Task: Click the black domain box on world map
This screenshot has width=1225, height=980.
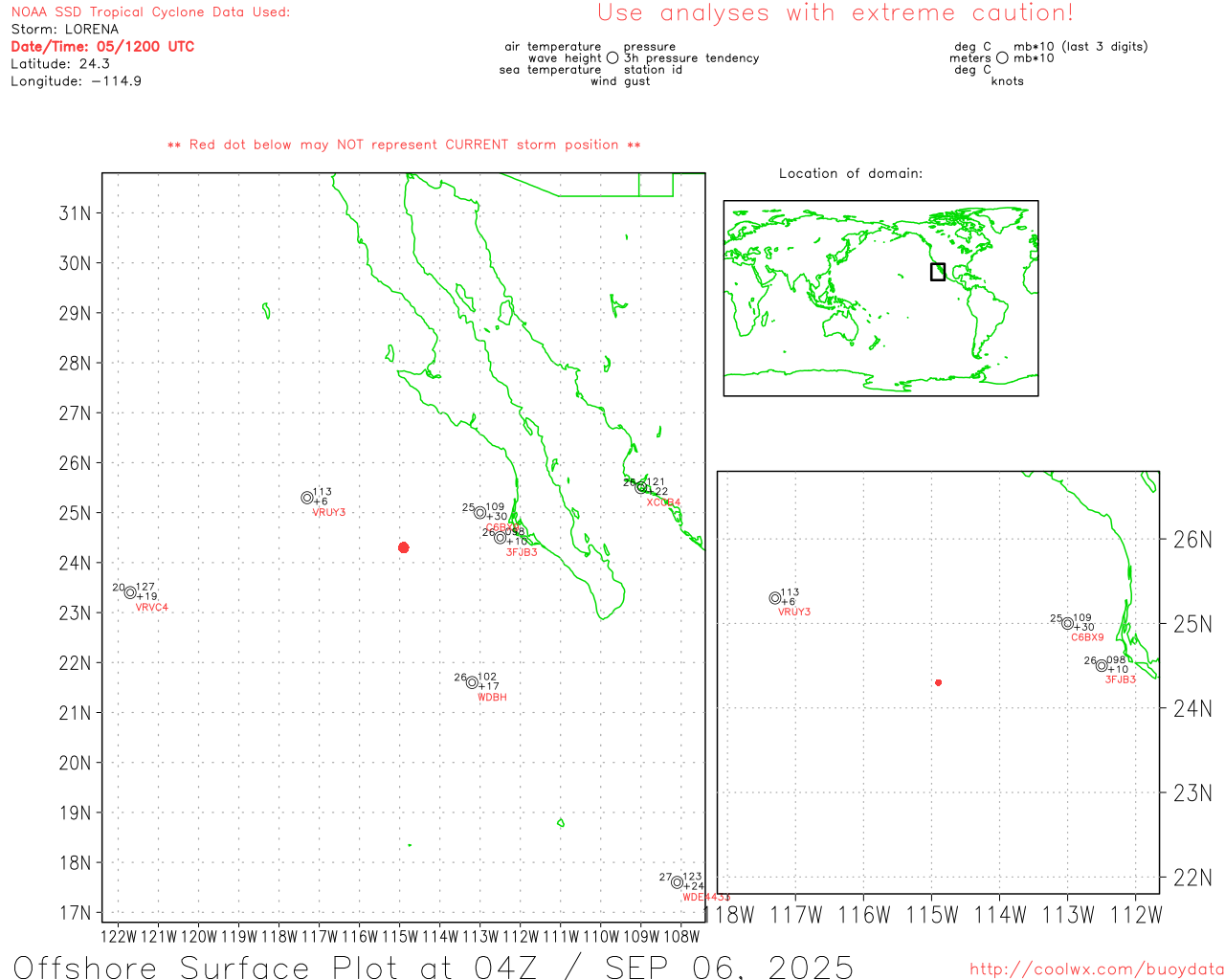Action: [938, 272]
